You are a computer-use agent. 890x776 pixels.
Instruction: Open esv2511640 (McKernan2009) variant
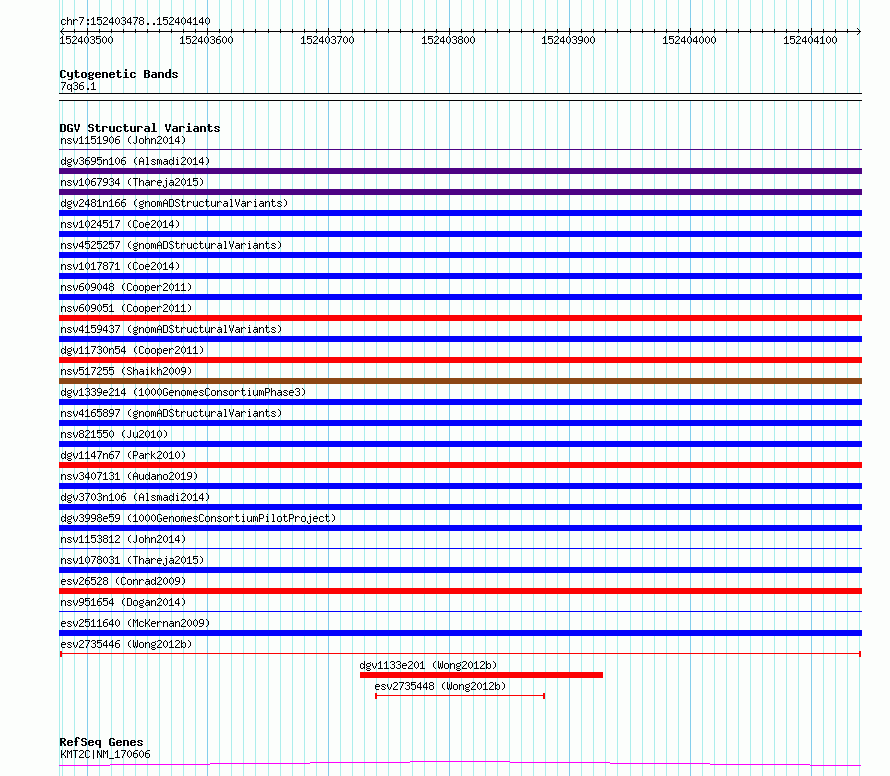point(135,623)
